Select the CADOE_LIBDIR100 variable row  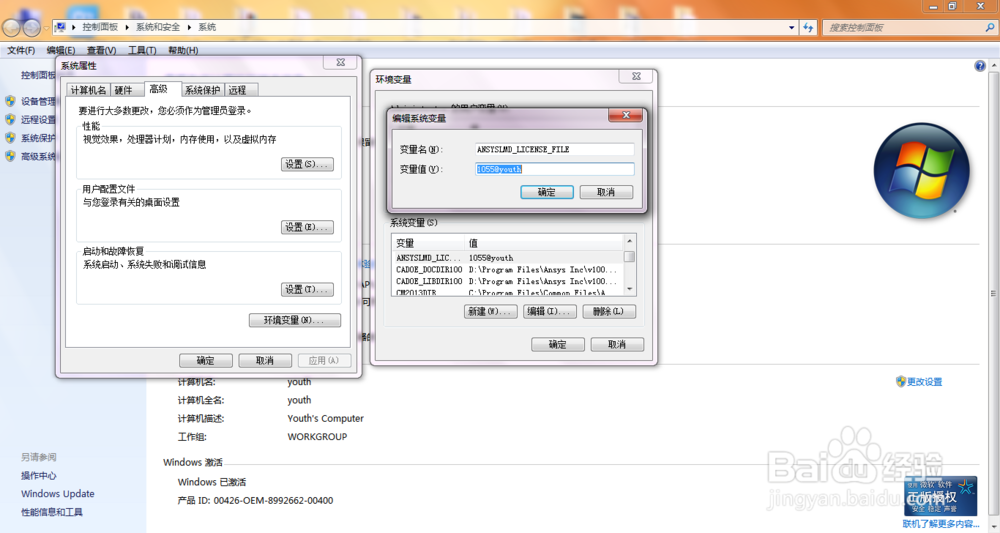pyautogui.click(x=508, y=281)
